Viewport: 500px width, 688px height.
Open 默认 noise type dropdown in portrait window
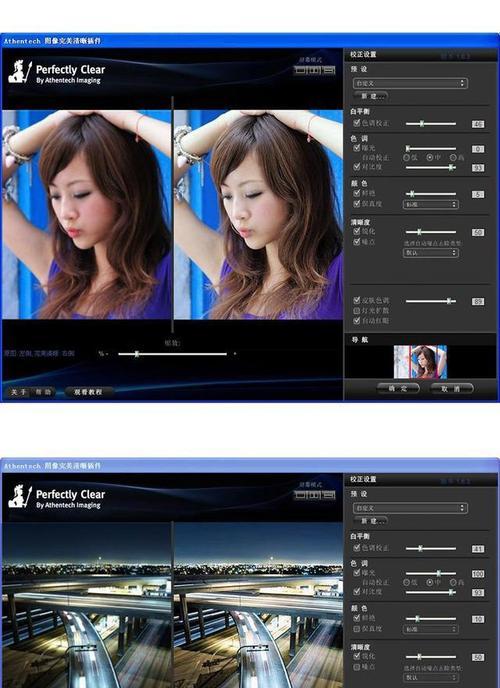point(431,253)
